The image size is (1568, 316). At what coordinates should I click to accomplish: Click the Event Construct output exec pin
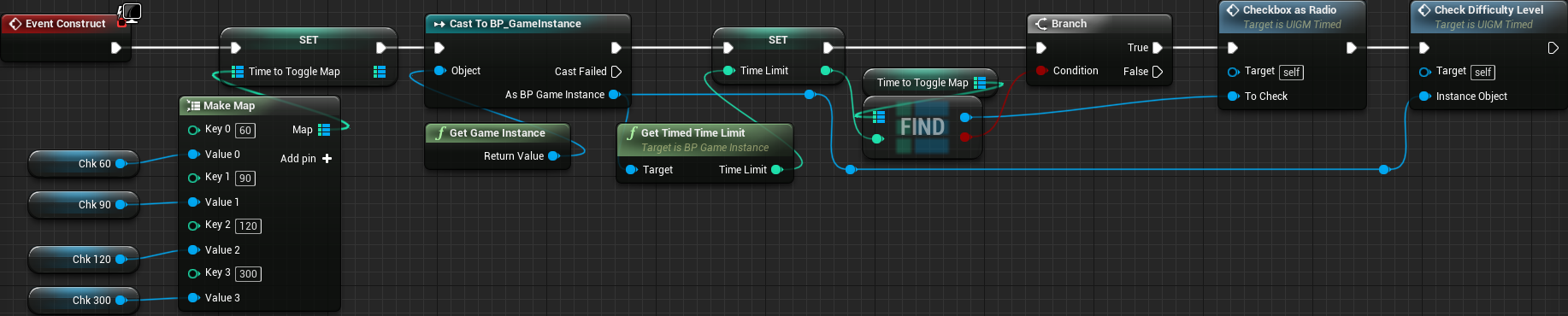point(115,48)
